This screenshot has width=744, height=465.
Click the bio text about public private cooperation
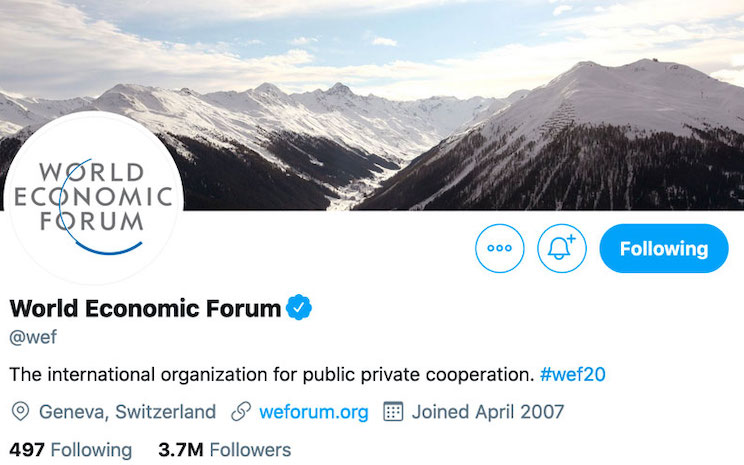click(270, 375)
